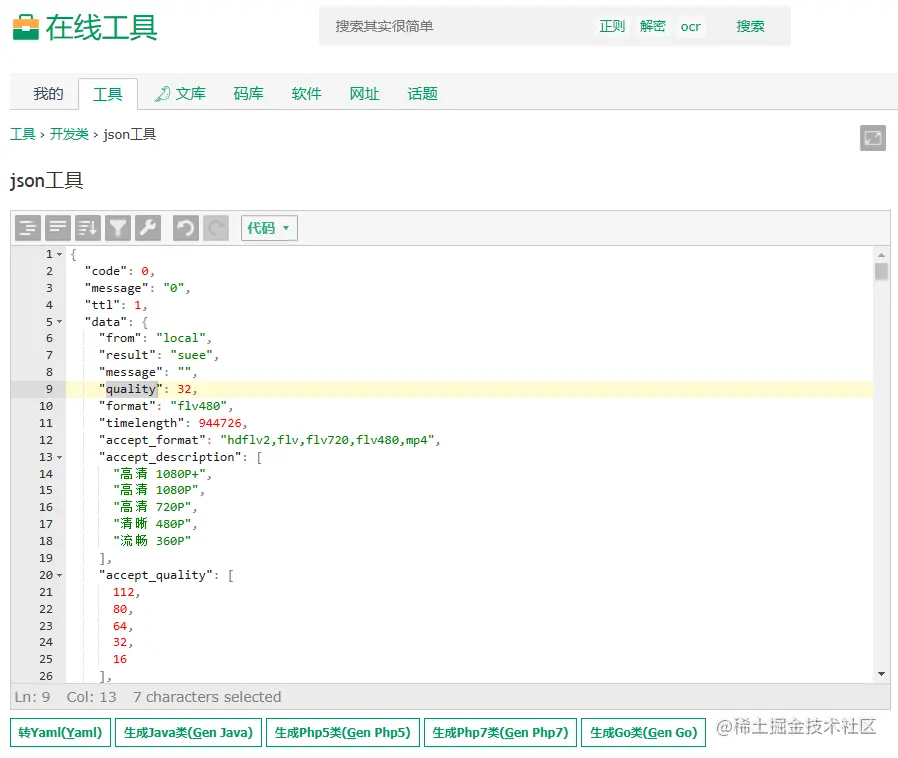Collapse the accept_description array on line 13
This screenshot has height=758, width=898.
(x=60, y=457)
